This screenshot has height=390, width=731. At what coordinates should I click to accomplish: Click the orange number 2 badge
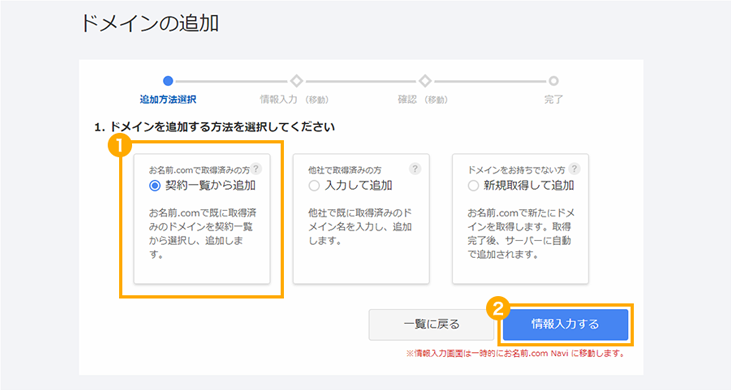click(x=497, y=308)
